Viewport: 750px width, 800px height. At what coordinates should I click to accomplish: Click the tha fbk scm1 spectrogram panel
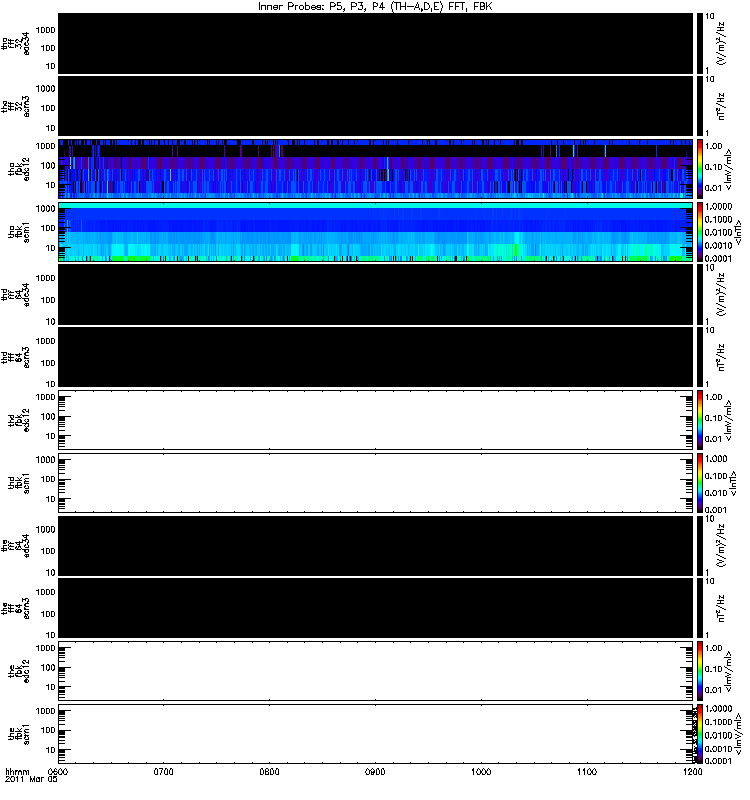[x=376, y=232]
